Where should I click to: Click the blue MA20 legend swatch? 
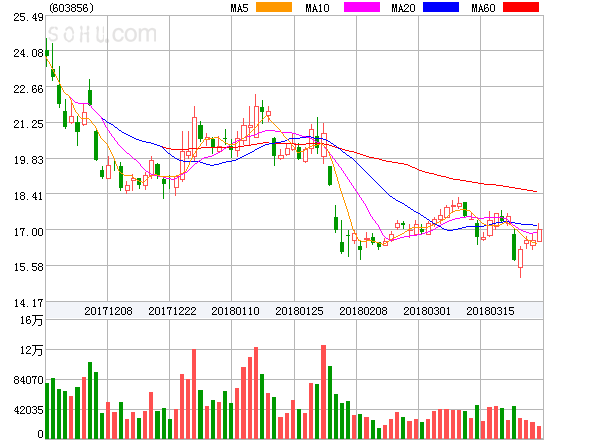441,7
